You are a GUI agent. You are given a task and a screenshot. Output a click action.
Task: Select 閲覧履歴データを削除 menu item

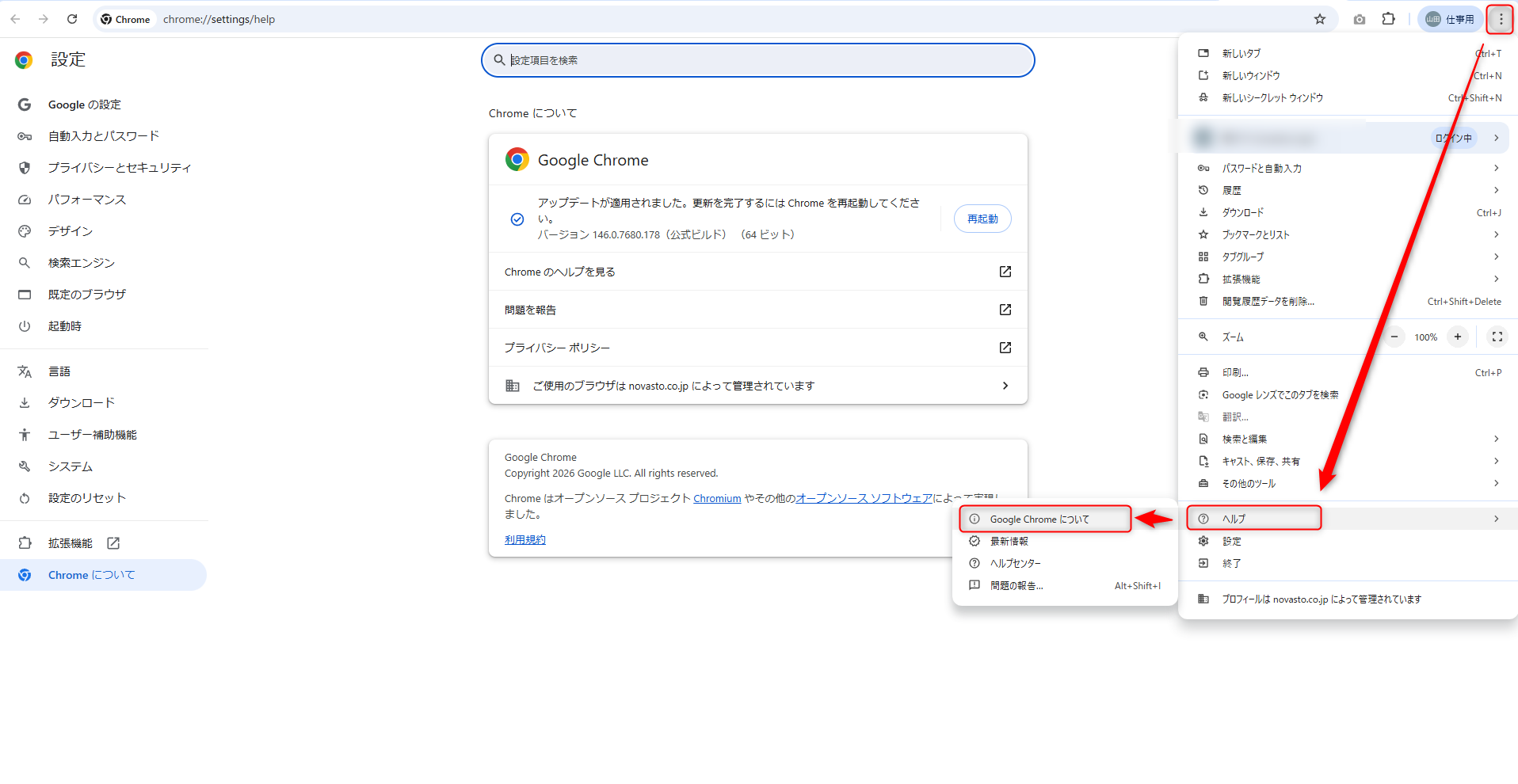[x=1348, y=301]
